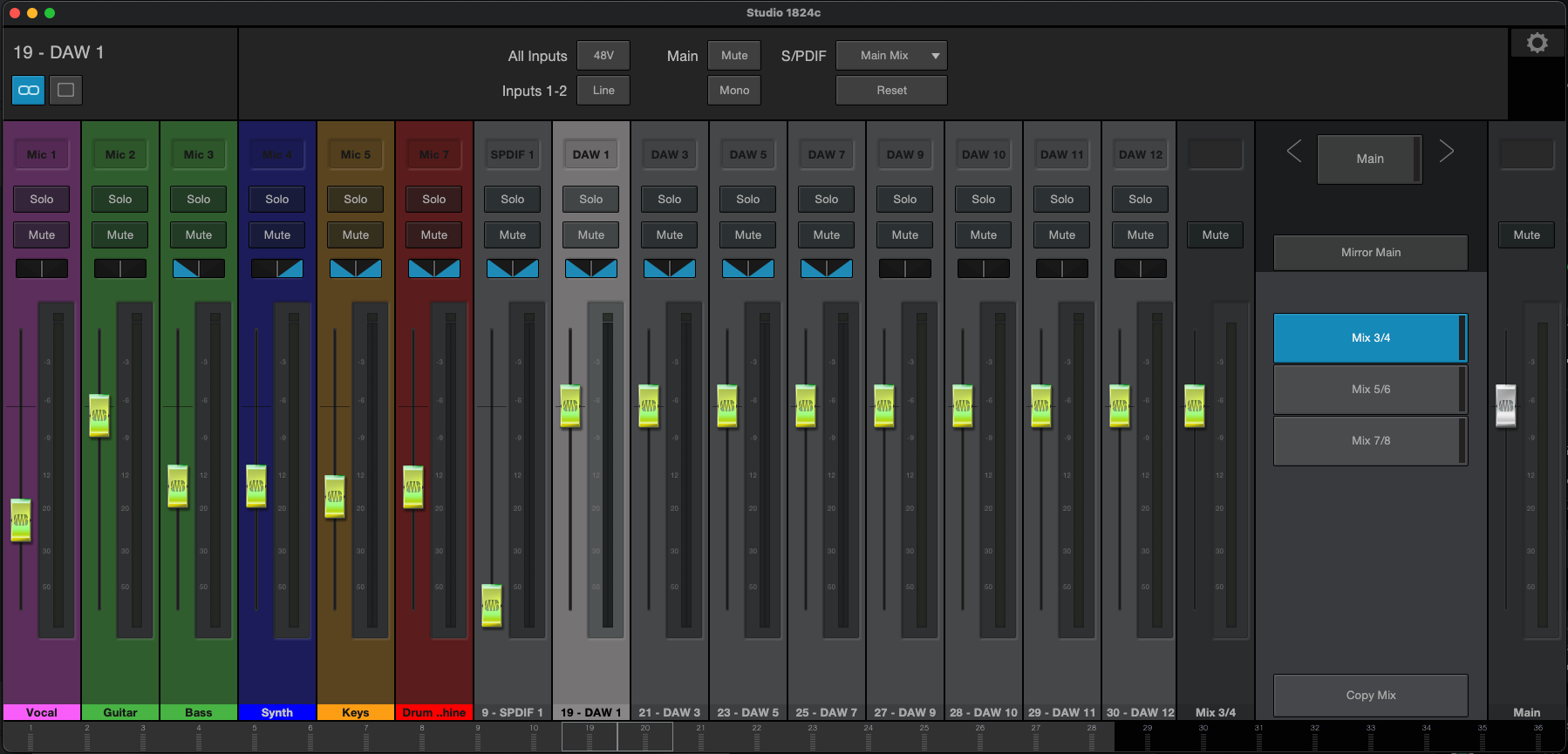Image resolution: width=1568 pixels, height=754 pixels.
Task: Click the Keys channel name label
Action: pyautogui.click(x=356, y=712)
